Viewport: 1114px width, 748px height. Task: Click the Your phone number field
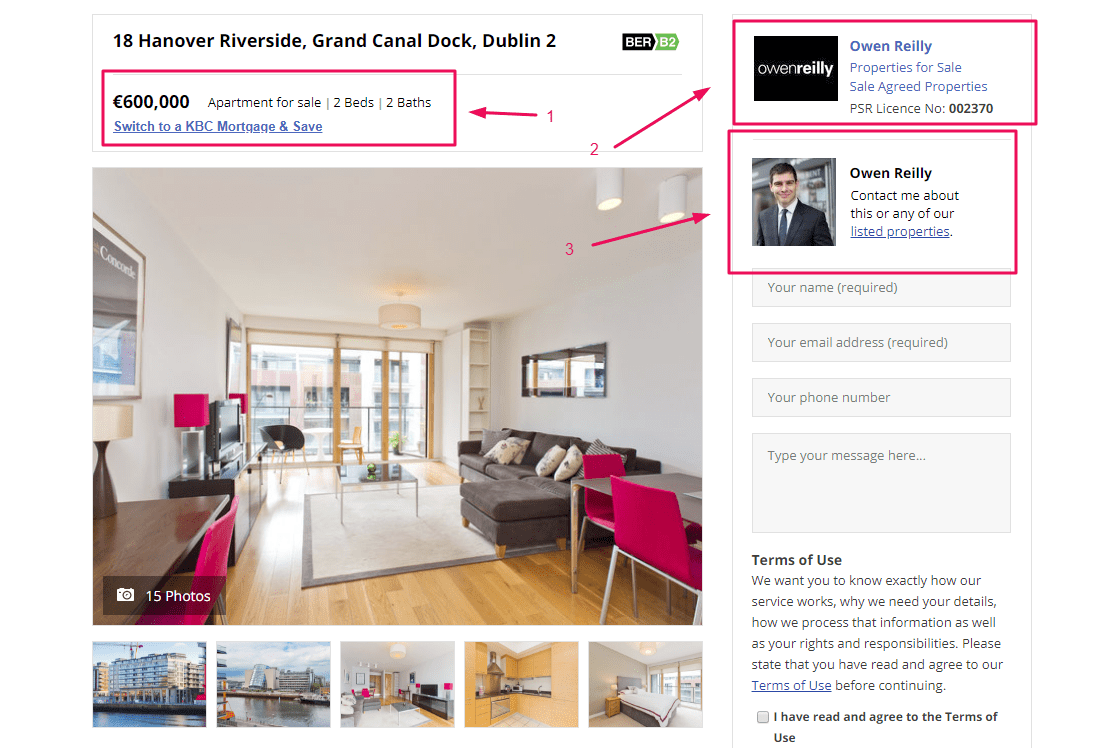tap(881, 397)
